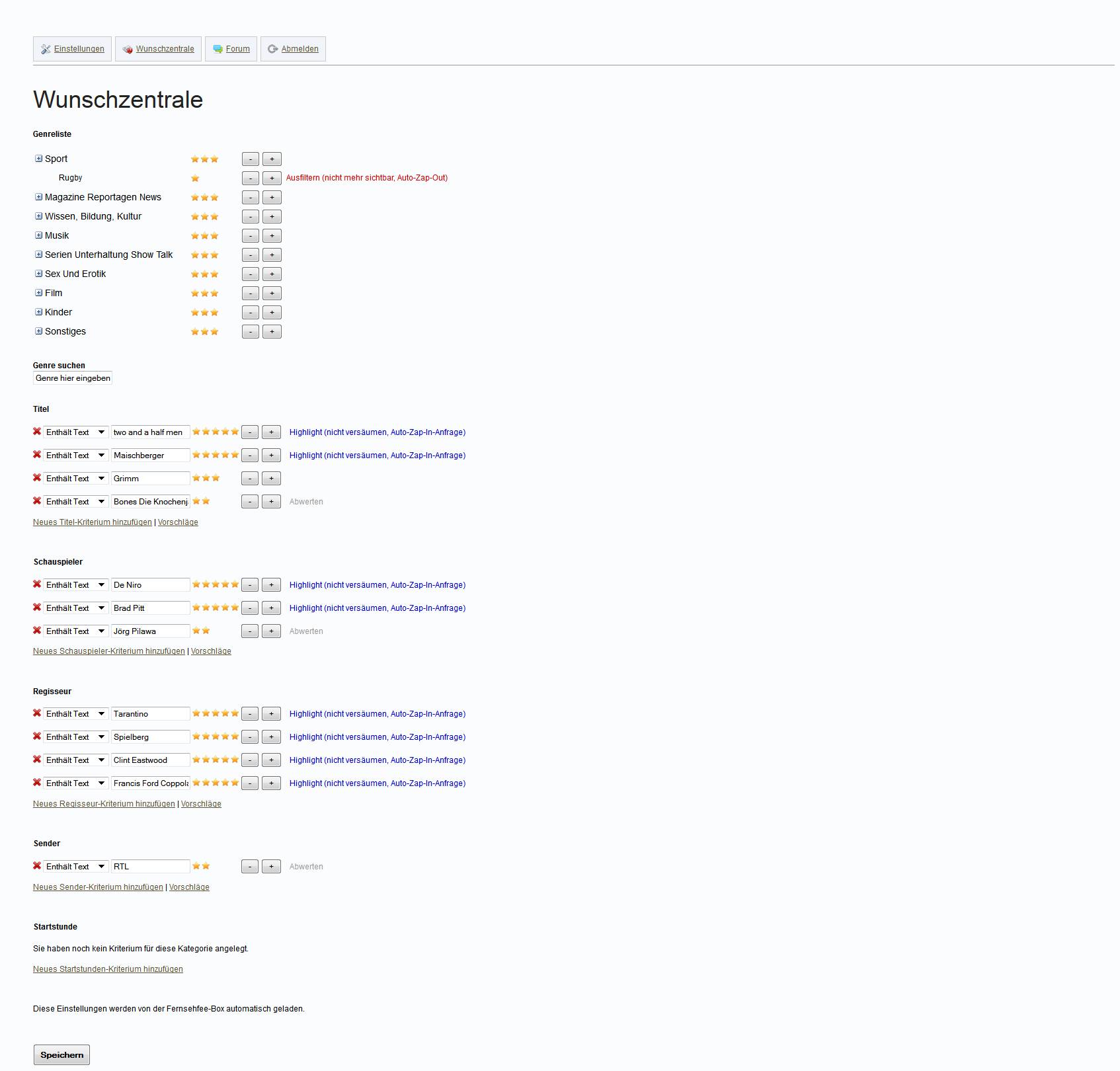Add a new Sender-Kriterium

[98, 887]
